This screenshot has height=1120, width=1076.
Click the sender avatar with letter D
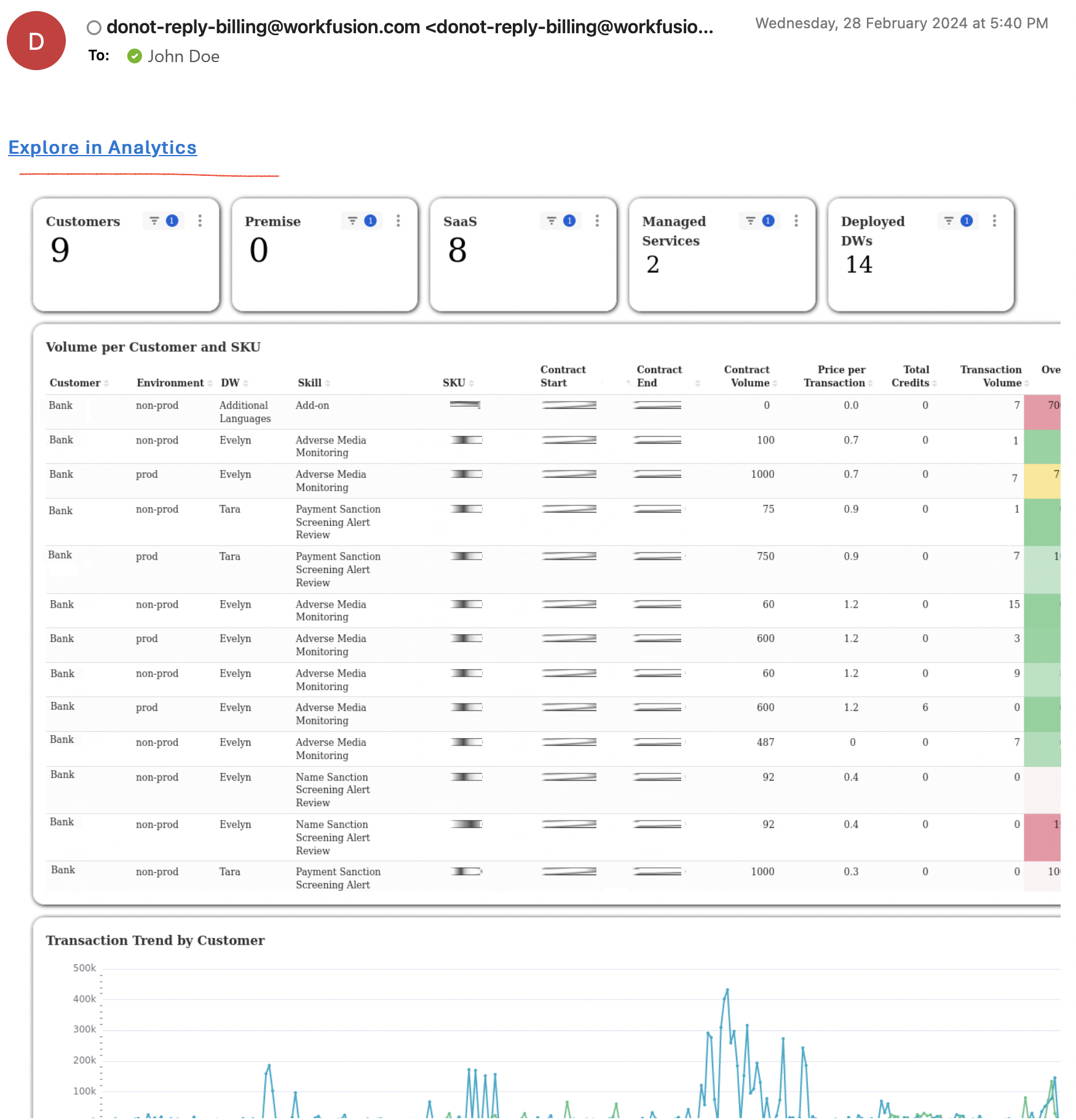[36, 41]
